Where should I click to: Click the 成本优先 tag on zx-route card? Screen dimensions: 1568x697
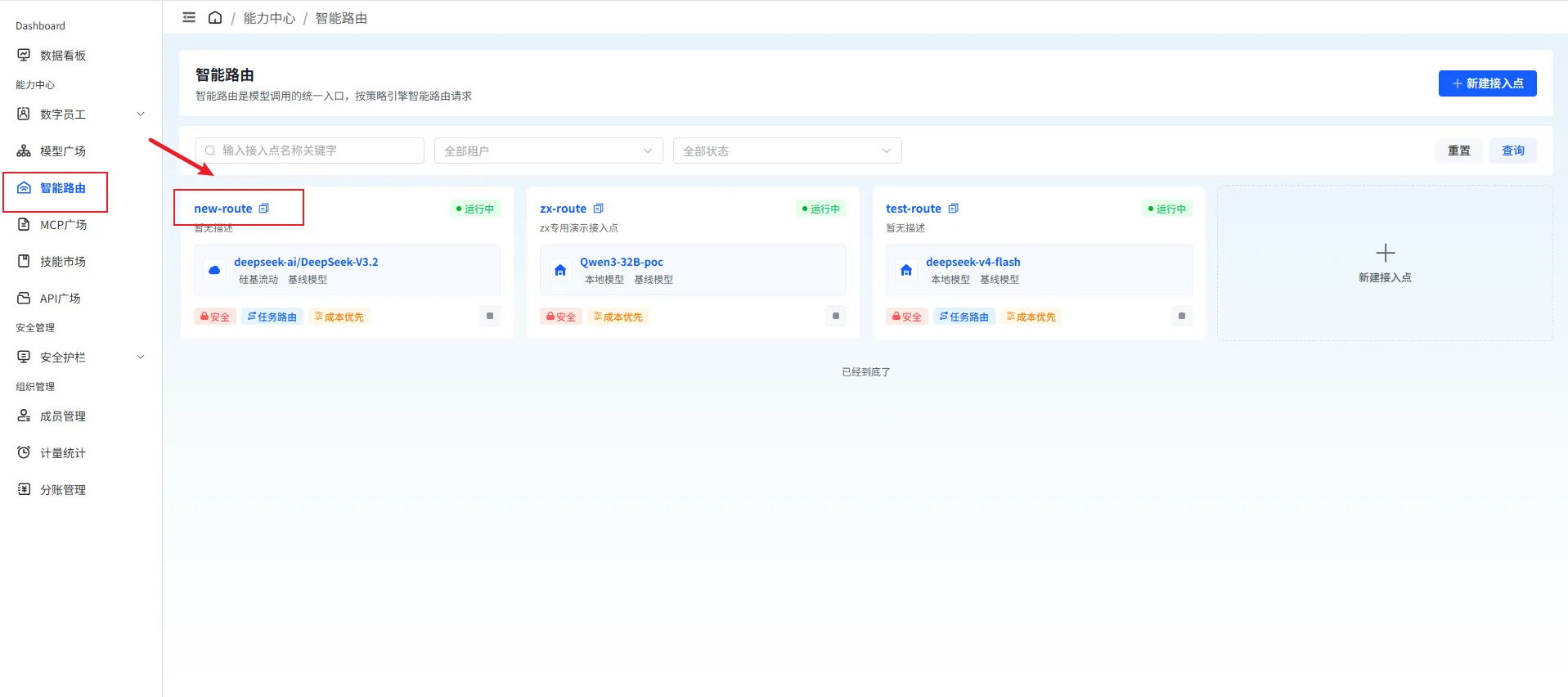(618, 317)
